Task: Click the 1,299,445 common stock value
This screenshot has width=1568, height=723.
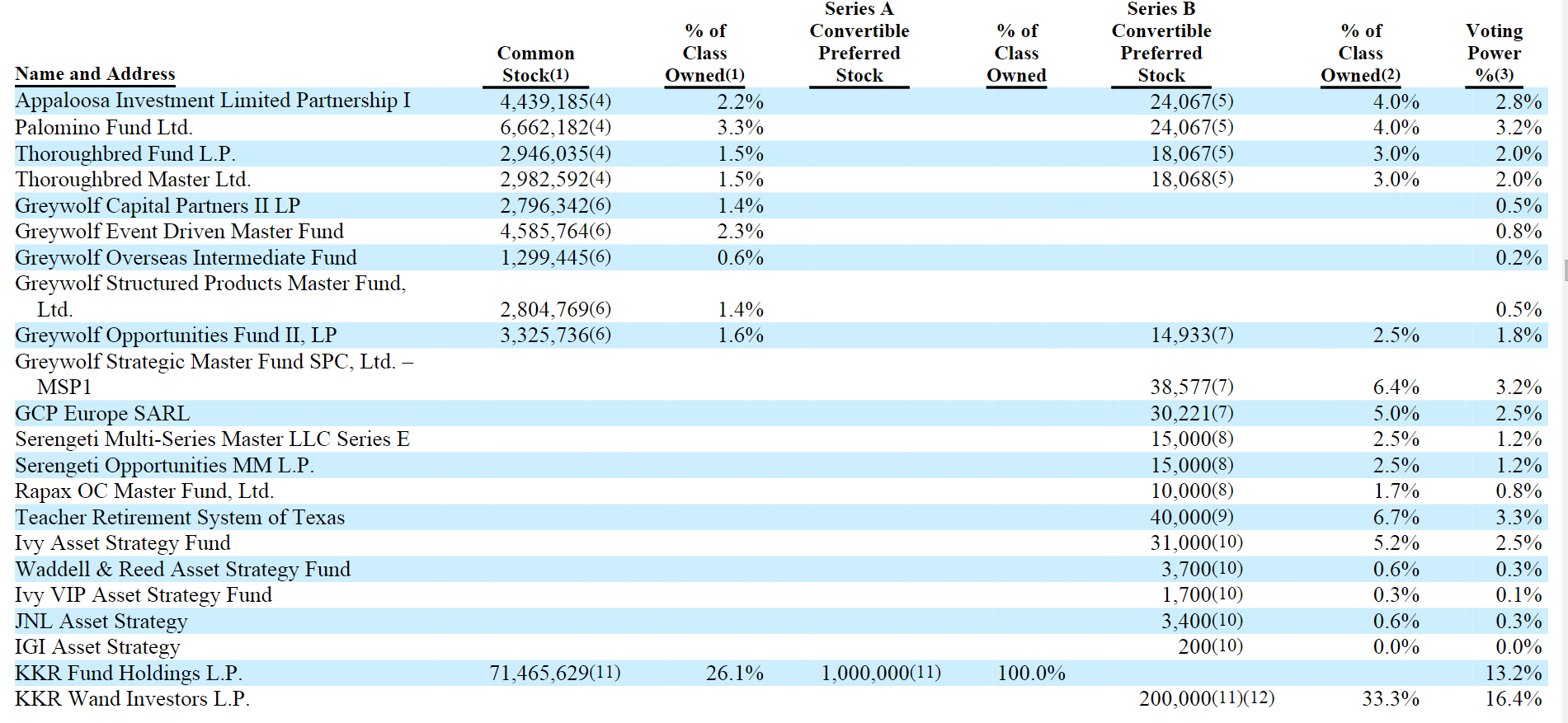Action: pyautogui.click(x=544, y=258)
